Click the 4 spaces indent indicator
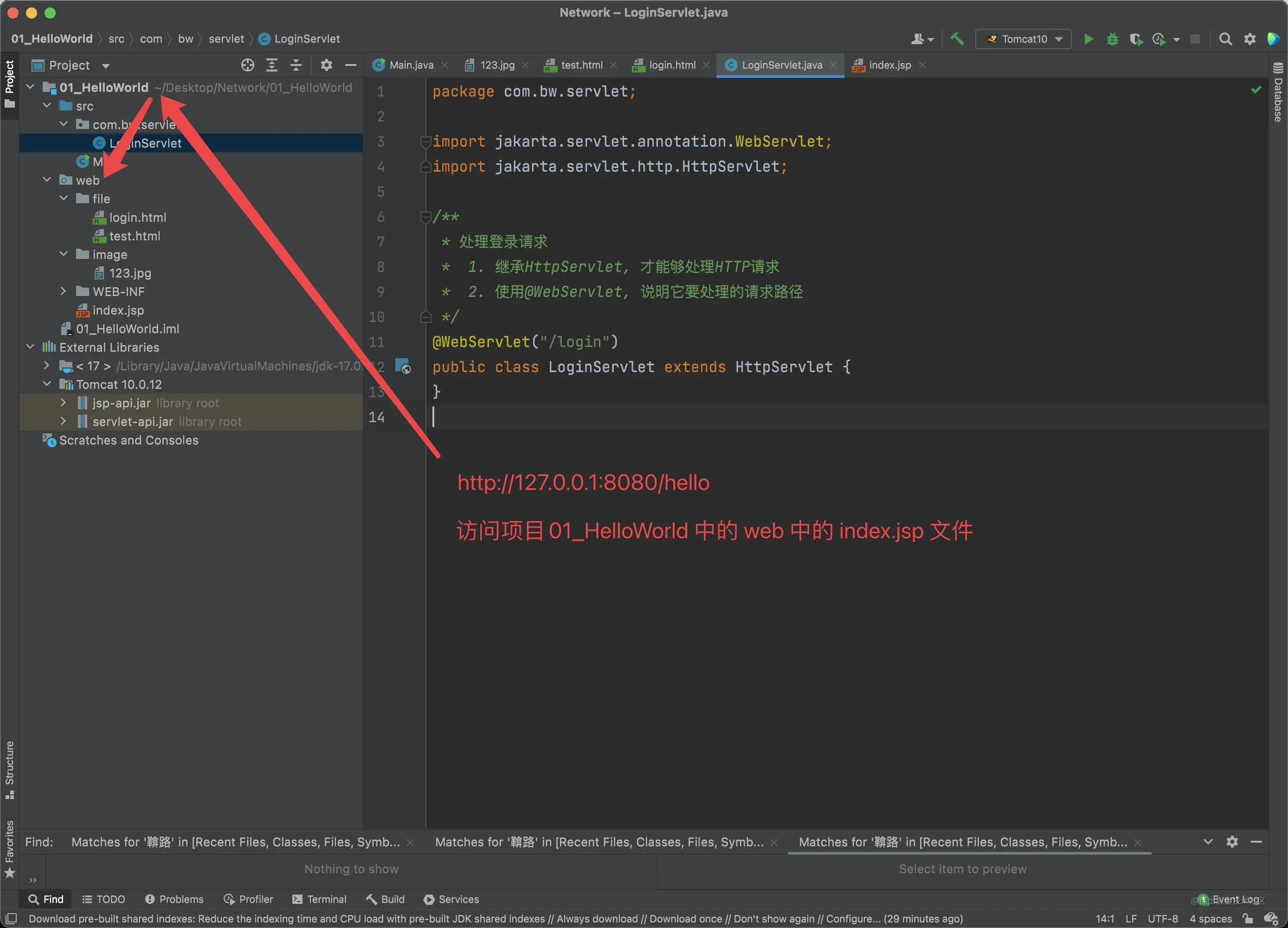The height and width of the screenshot is (928, 1288). (1211, 918)
